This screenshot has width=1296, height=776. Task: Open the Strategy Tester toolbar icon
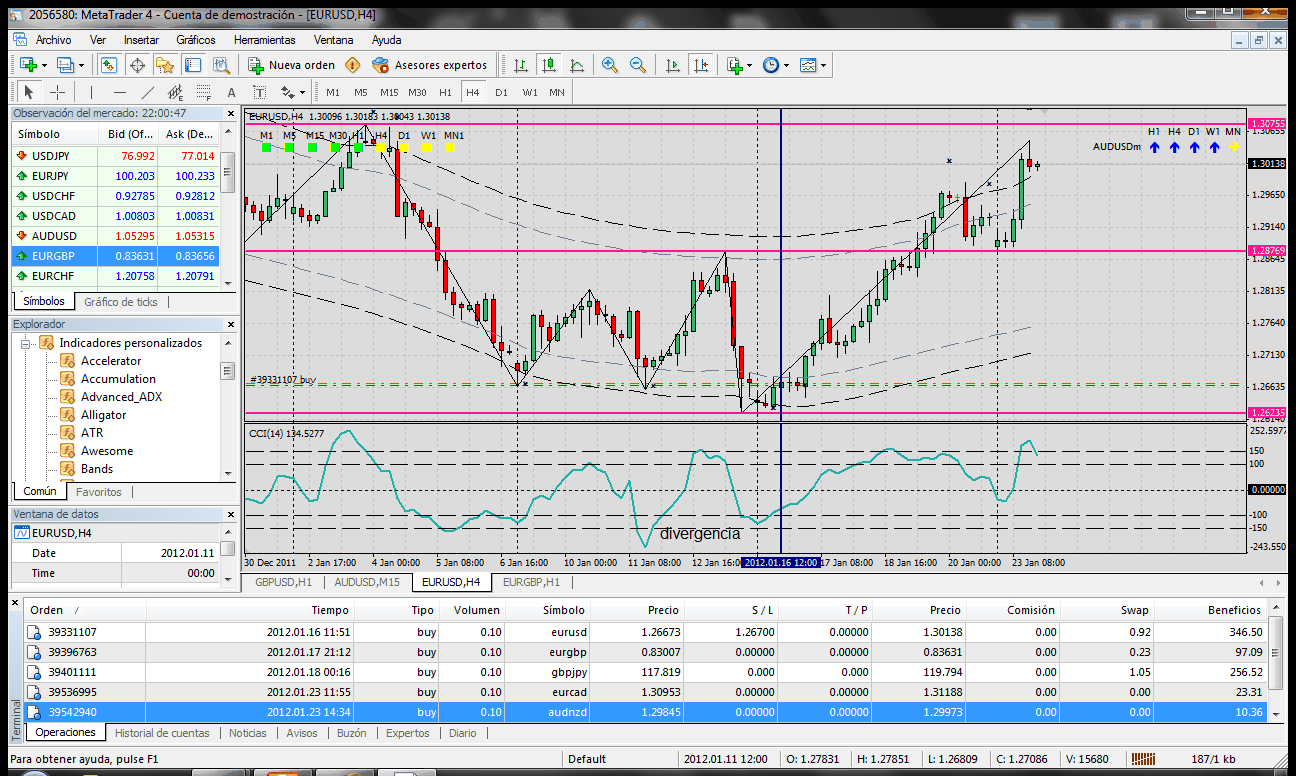221,65
